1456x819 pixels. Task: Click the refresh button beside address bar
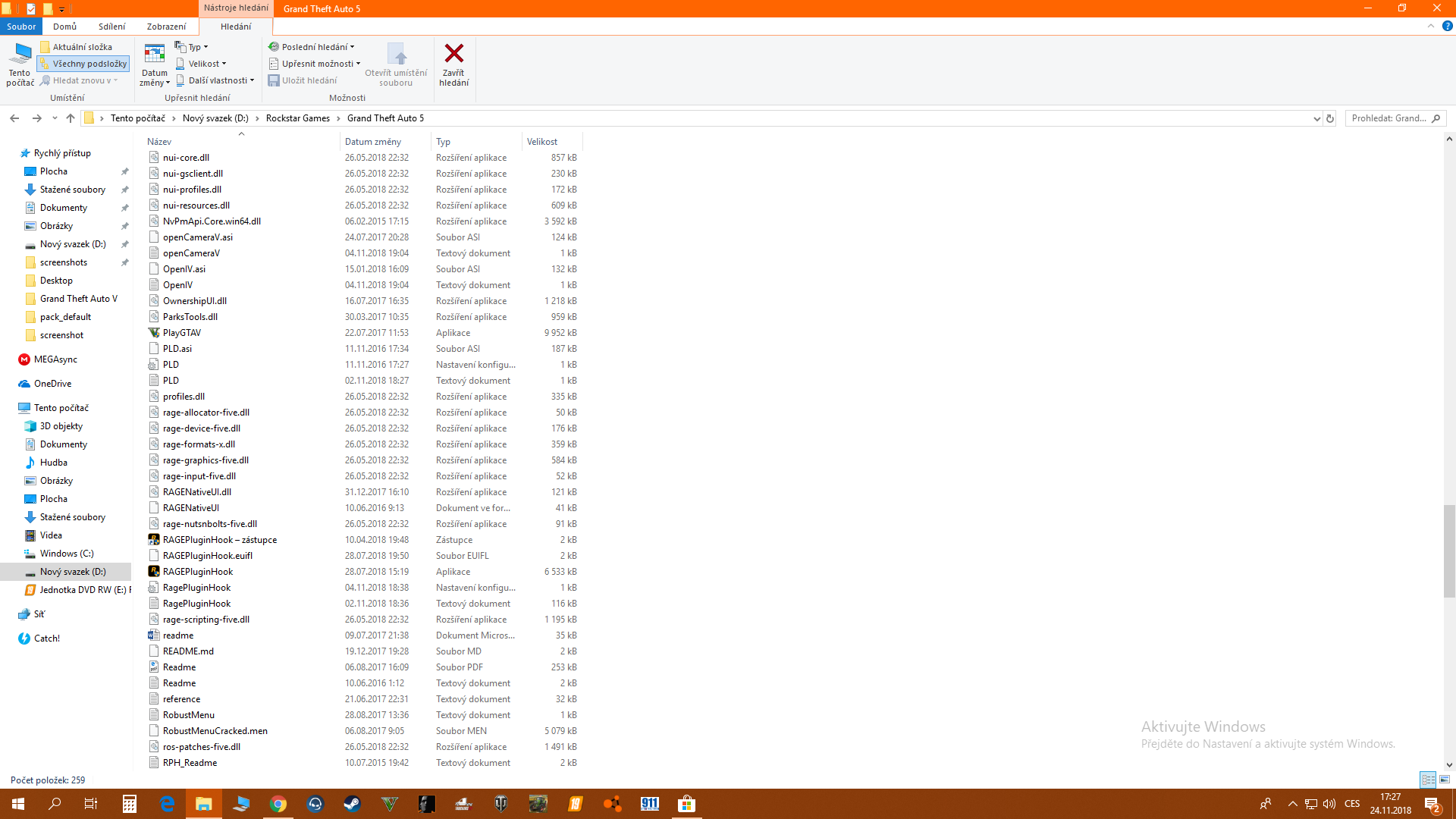(x=1329, y=118)
